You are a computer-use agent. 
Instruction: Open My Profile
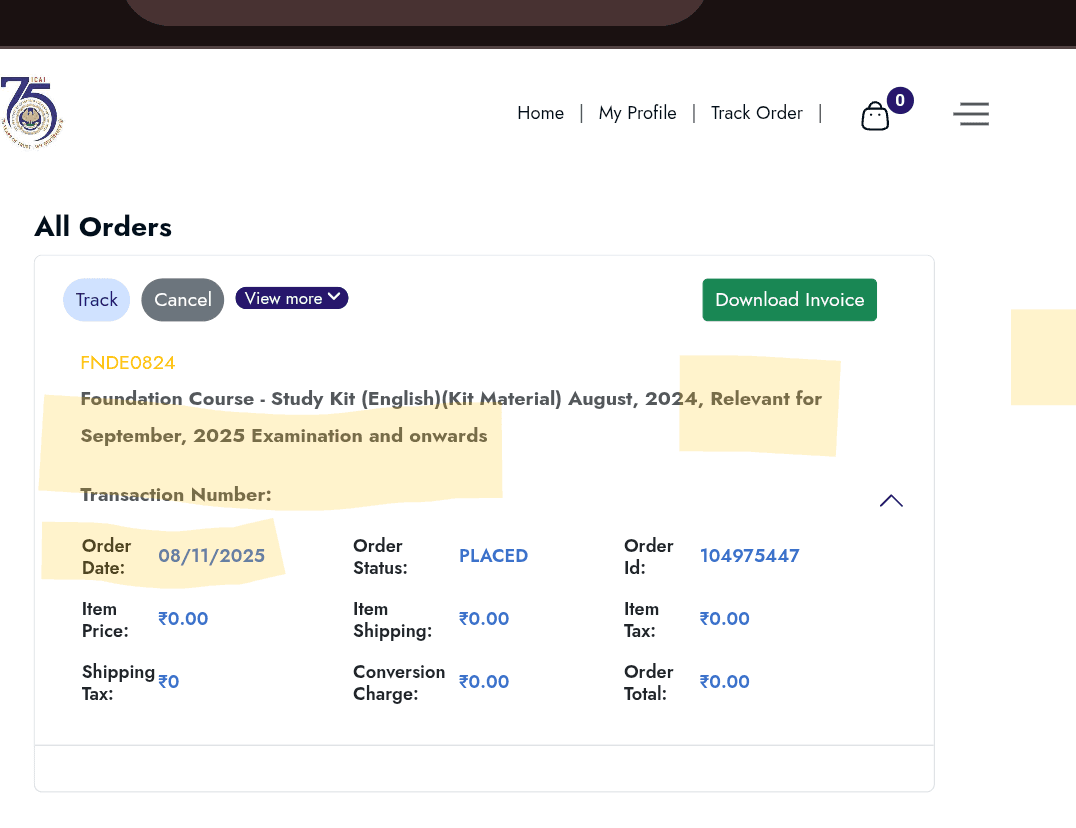[x=638, y=113]
